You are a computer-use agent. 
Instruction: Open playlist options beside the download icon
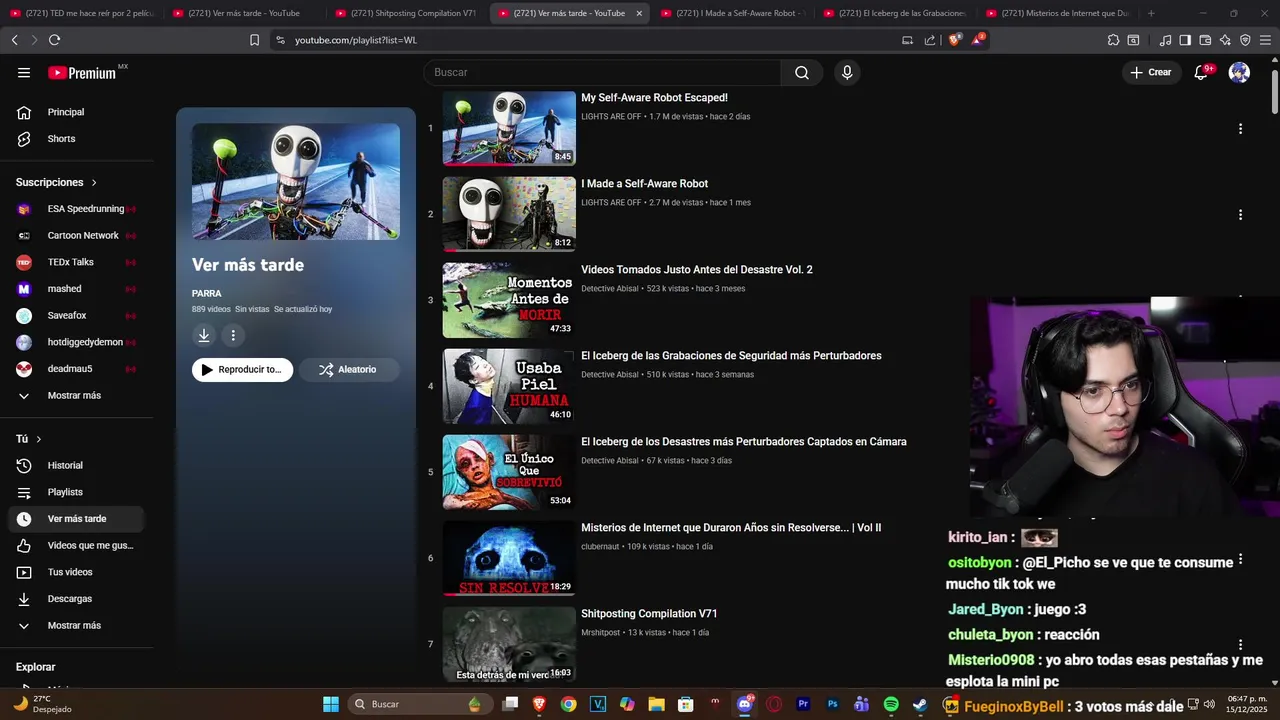233,336
